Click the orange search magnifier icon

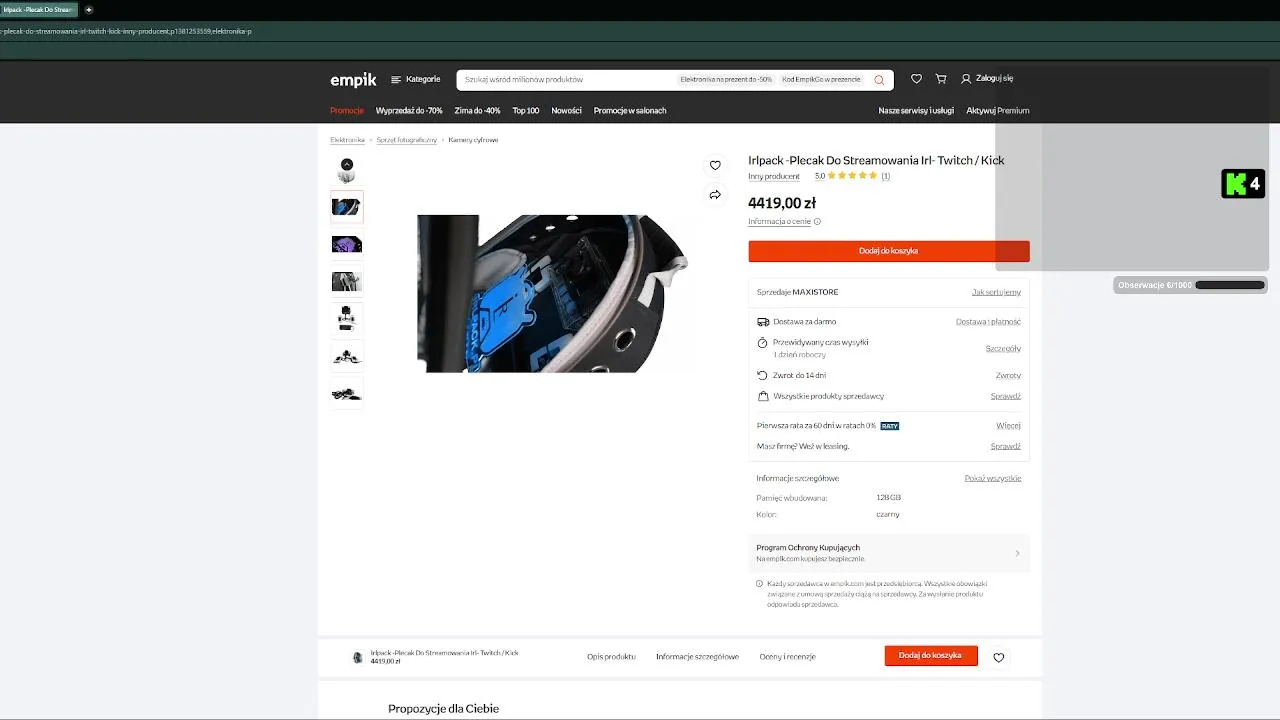[879, 80]
